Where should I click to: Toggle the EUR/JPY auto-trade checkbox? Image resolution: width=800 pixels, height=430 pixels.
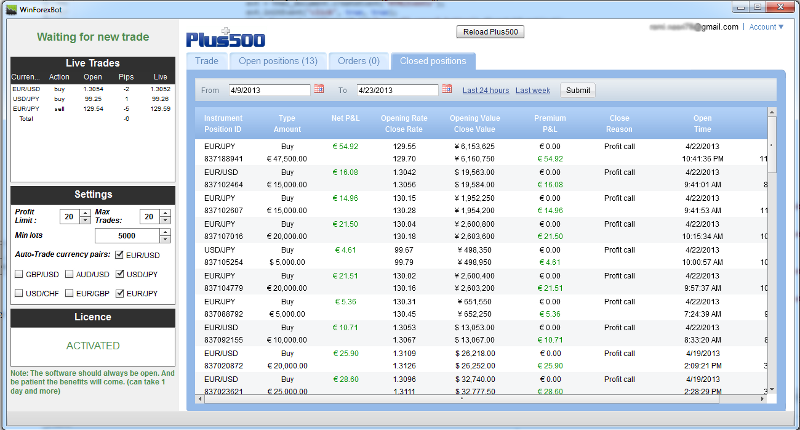click(119, 293)
